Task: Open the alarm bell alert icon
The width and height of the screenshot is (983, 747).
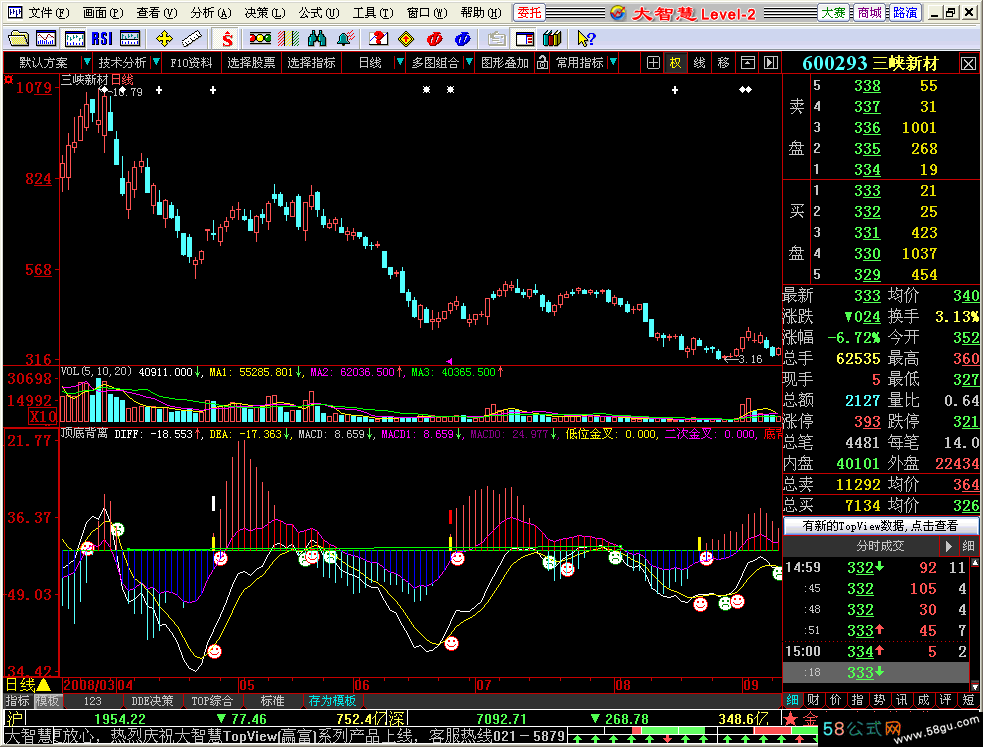Action: pos(345,39)
